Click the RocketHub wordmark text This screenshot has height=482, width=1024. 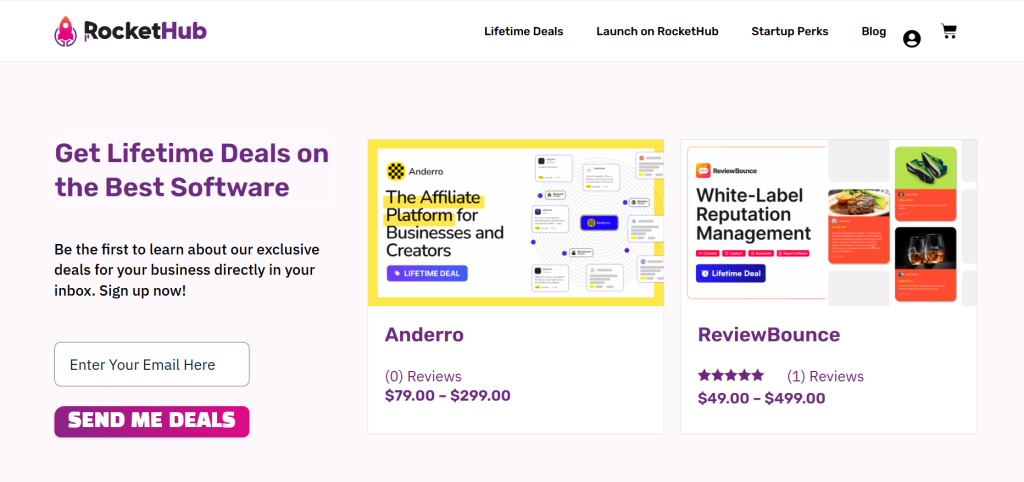click(x=145, y=31)
